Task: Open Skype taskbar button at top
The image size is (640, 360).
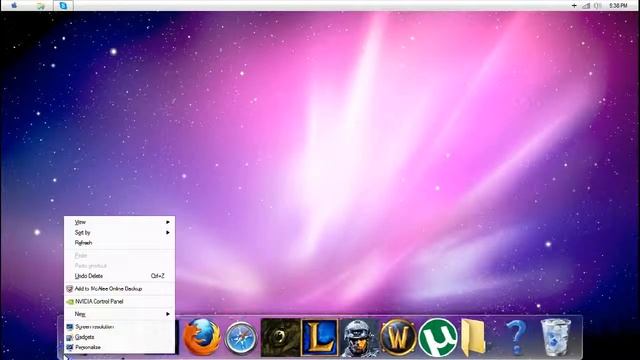Action: point(63,6)
